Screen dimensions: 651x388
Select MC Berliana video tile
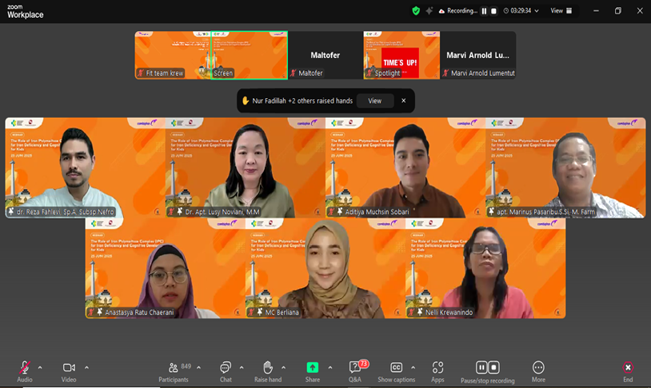[326, 268]
